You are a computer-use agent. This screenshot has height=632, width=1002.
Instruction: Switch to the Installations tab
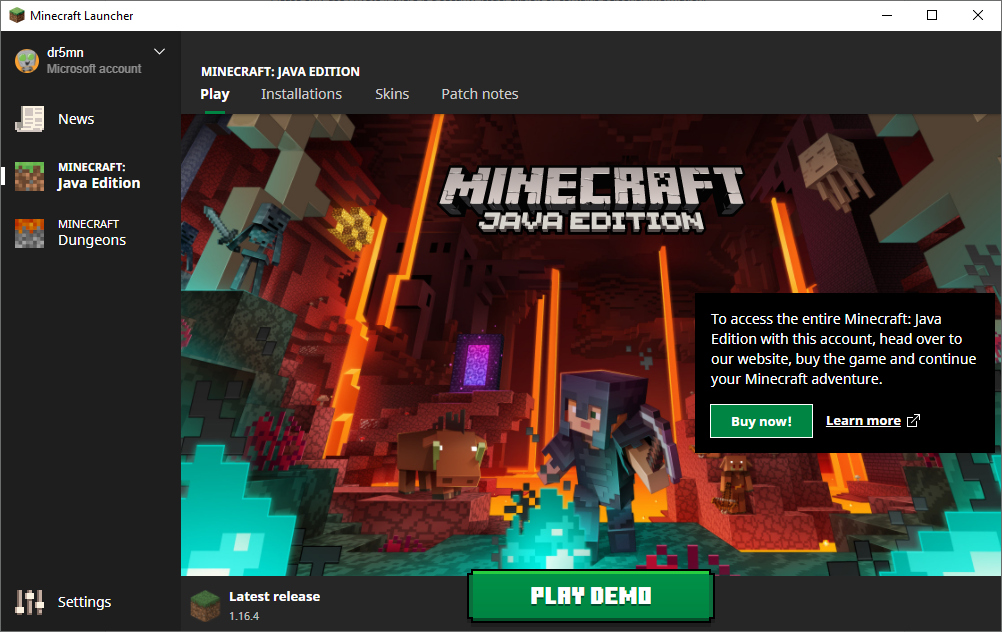tap(301, 94)
